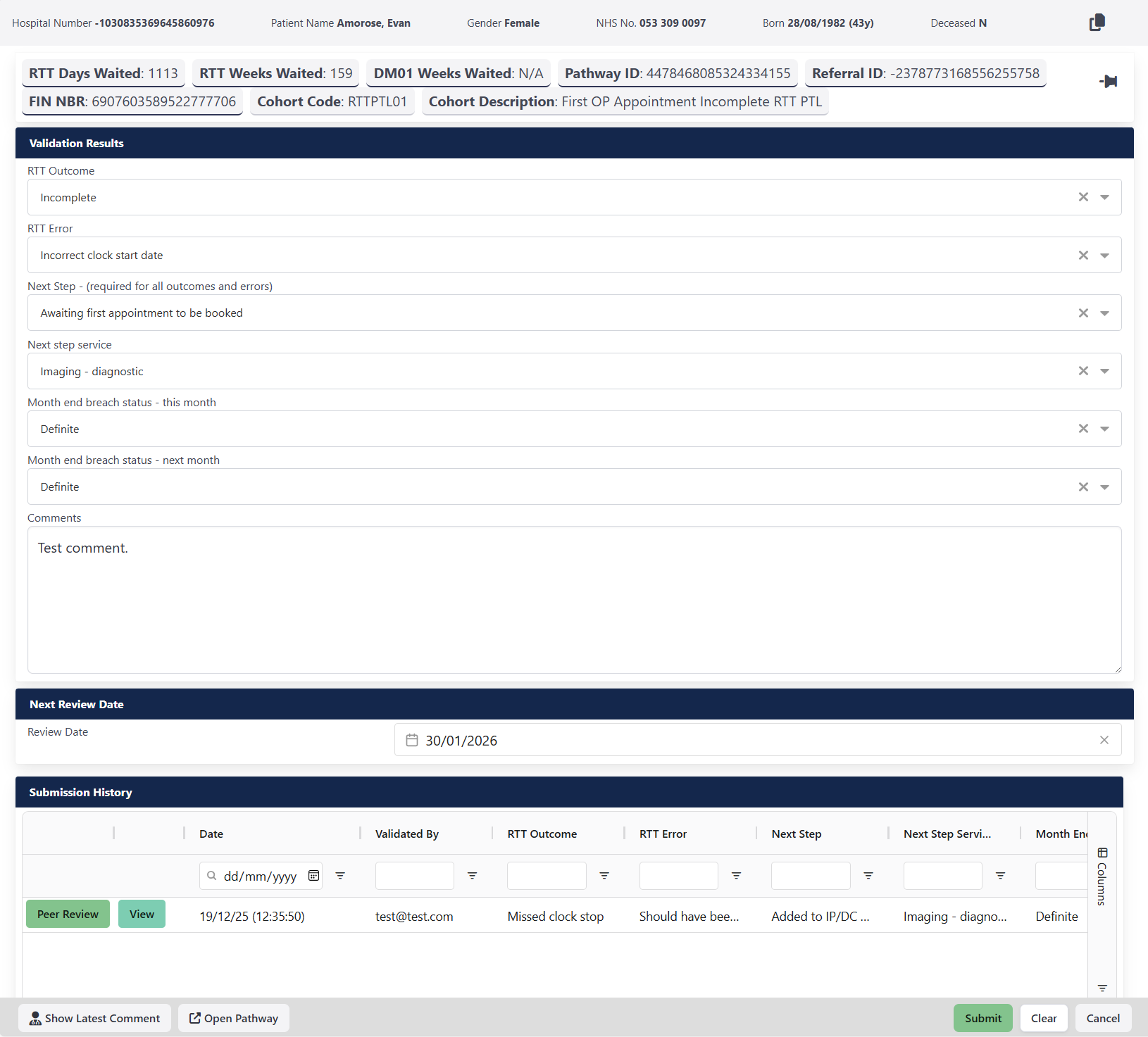This screenshot has height=1037, width=1148.
Task: Expand the RTT Outcome dropdown
Action: 1104,198
